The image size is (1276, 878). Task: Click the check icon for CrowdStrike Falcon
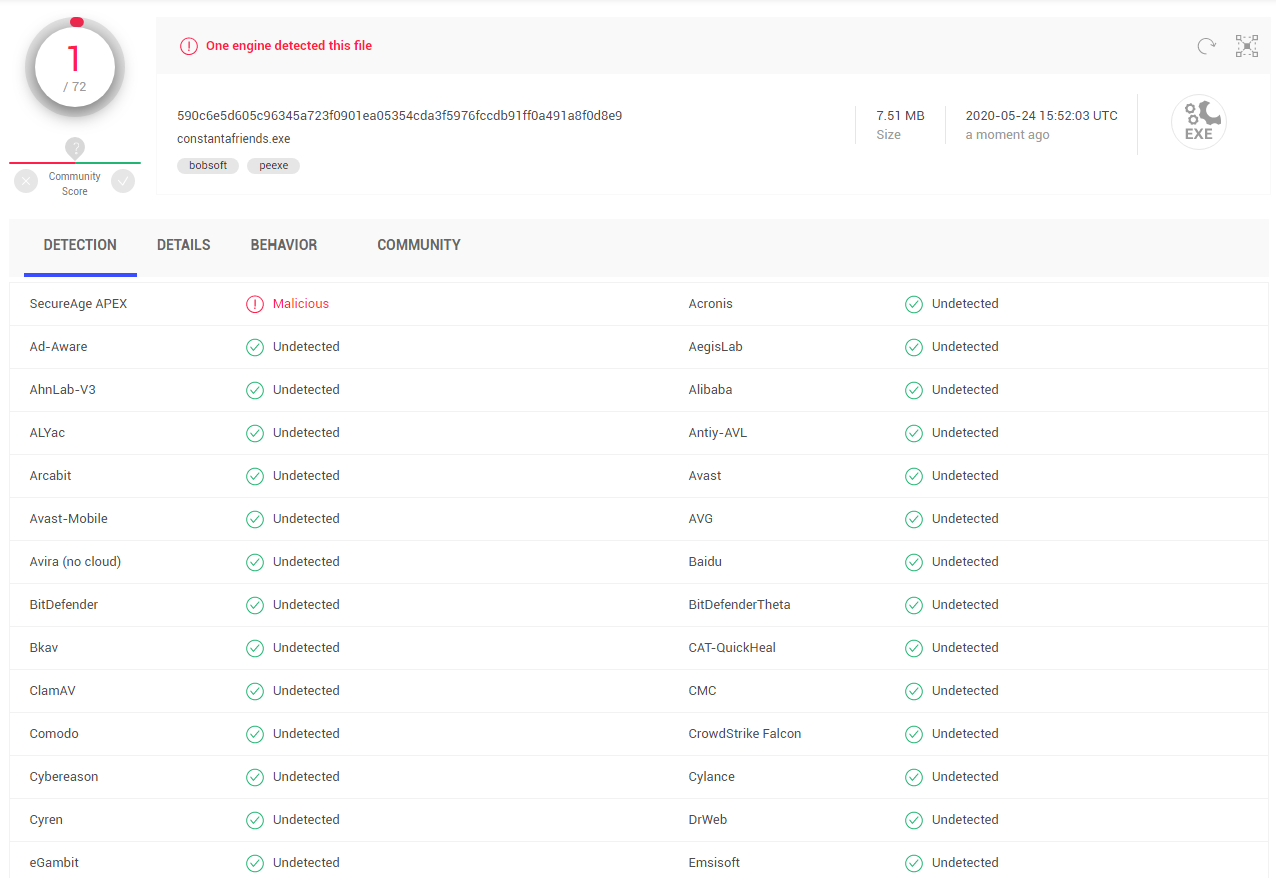coord(914,734)
